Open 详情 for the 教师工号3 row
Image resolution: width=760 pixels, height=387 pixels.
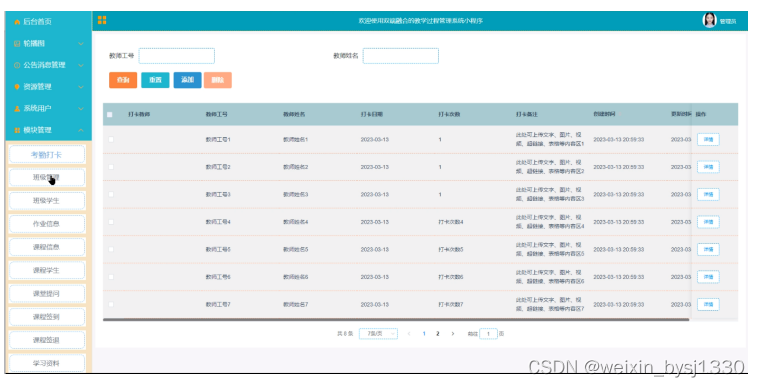[708, 194]
